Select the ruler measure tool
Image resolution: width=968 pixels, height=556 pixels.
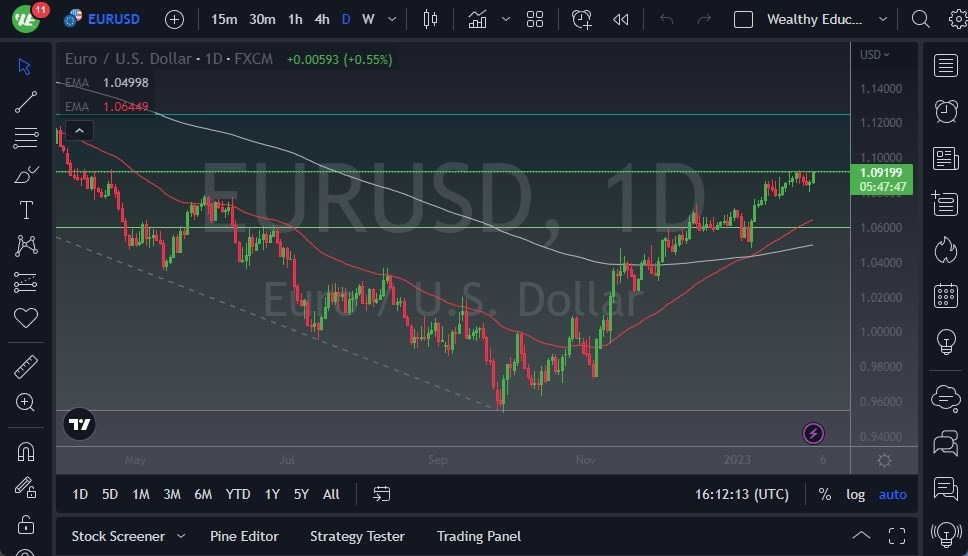pos(25,367)
